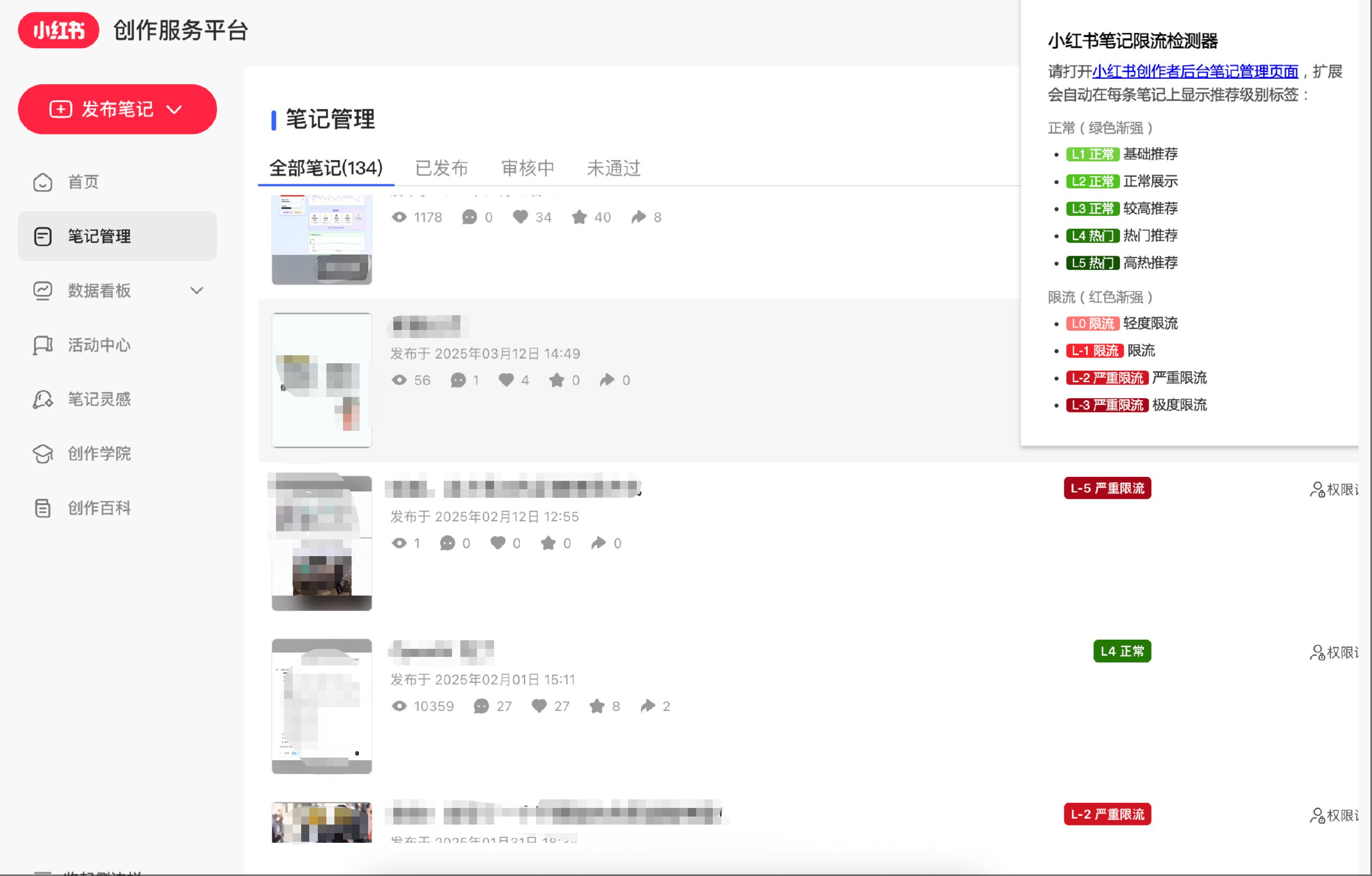
Task: Open 活动中心 in the sidebar
Action: point(98,345)
